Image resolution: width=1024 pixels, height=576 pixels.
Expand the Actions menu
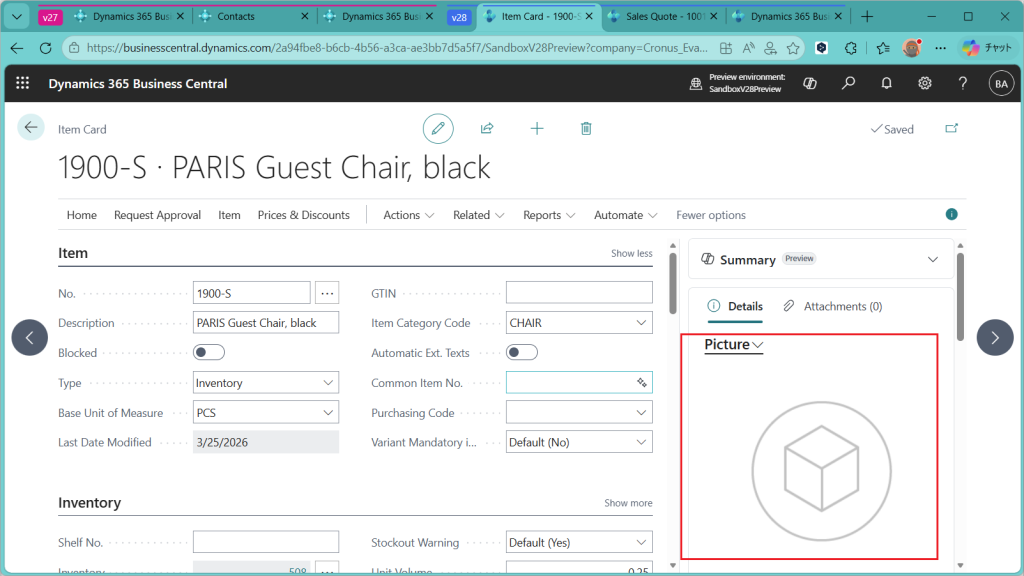[x=409, y=215]
